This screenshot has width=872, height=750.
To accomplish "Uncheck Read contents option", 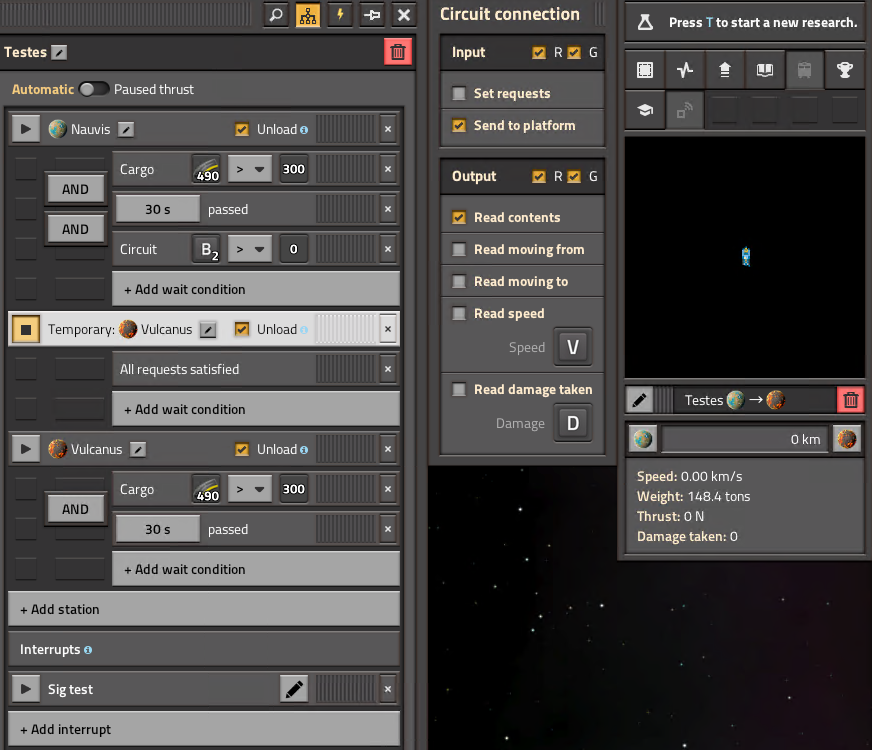I will click(459, 217).
